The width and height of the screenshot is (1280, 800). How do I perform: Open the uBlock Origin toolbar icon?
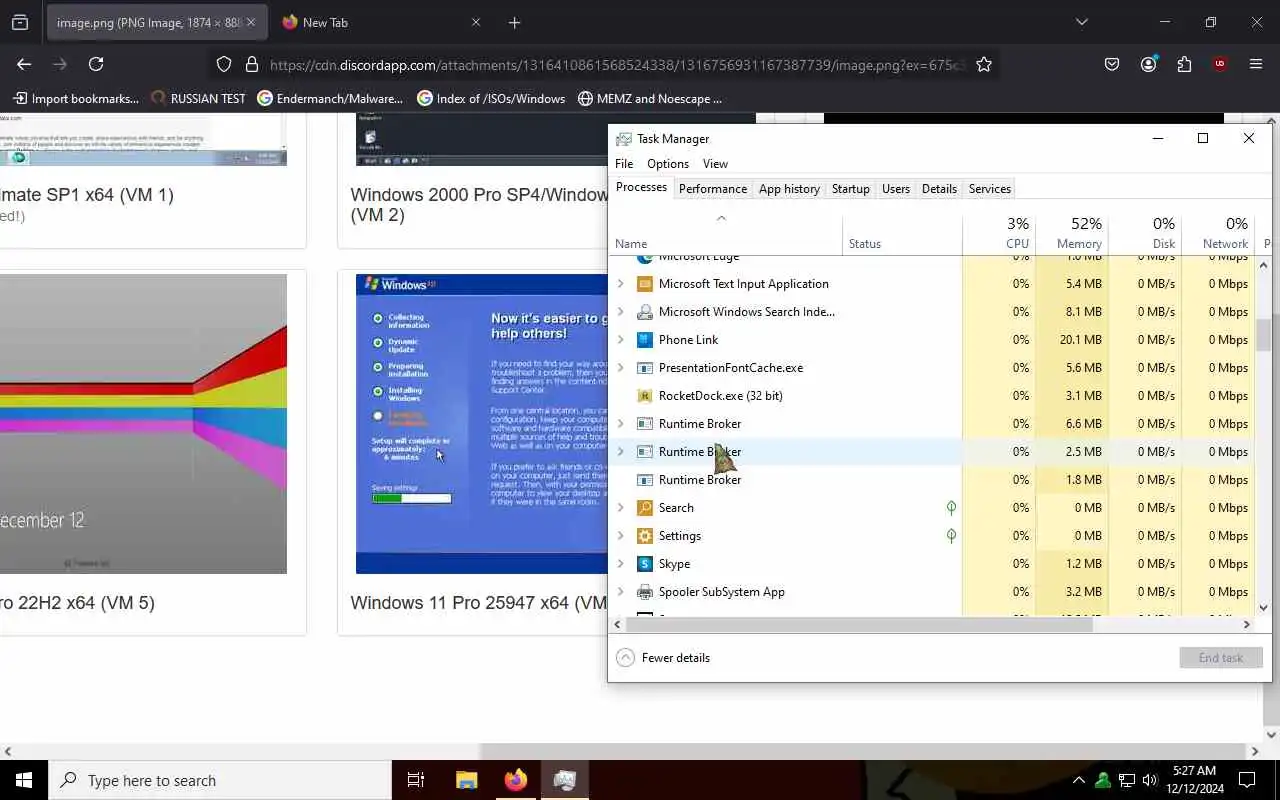click(x=1220, y=64)
